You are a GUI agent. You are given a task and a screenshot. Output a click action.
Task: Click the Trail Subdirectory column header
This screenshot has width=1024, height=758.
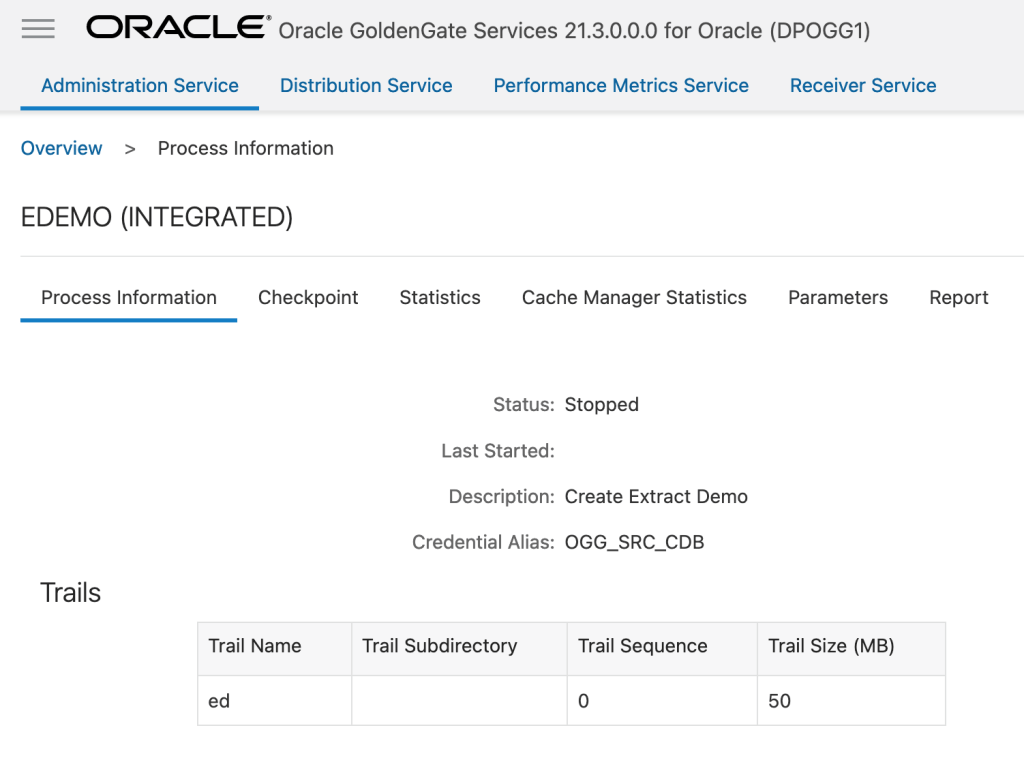tap(439, 646)
